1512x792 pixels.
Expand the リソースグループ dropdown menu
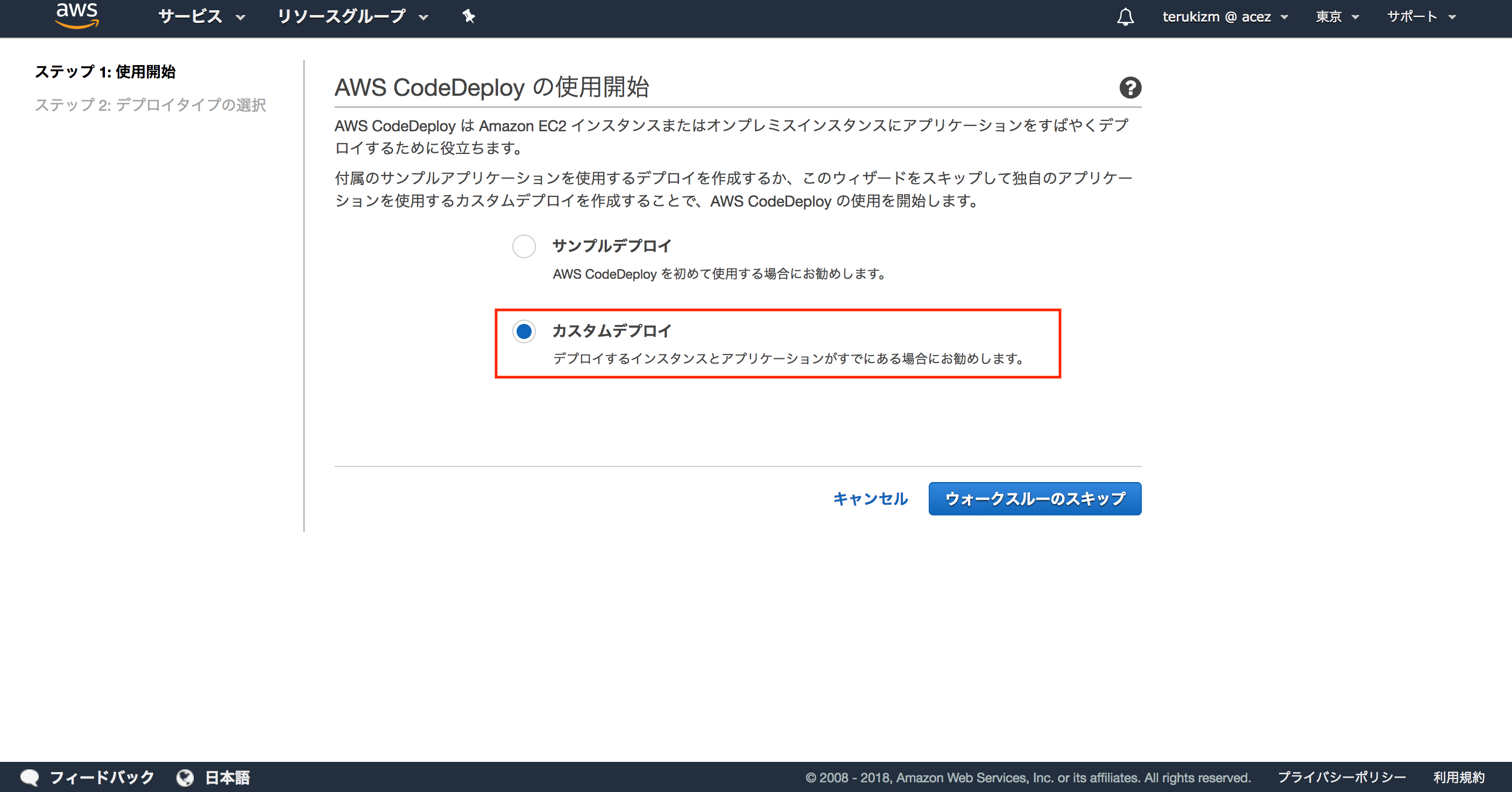click(x=352, y=17)
